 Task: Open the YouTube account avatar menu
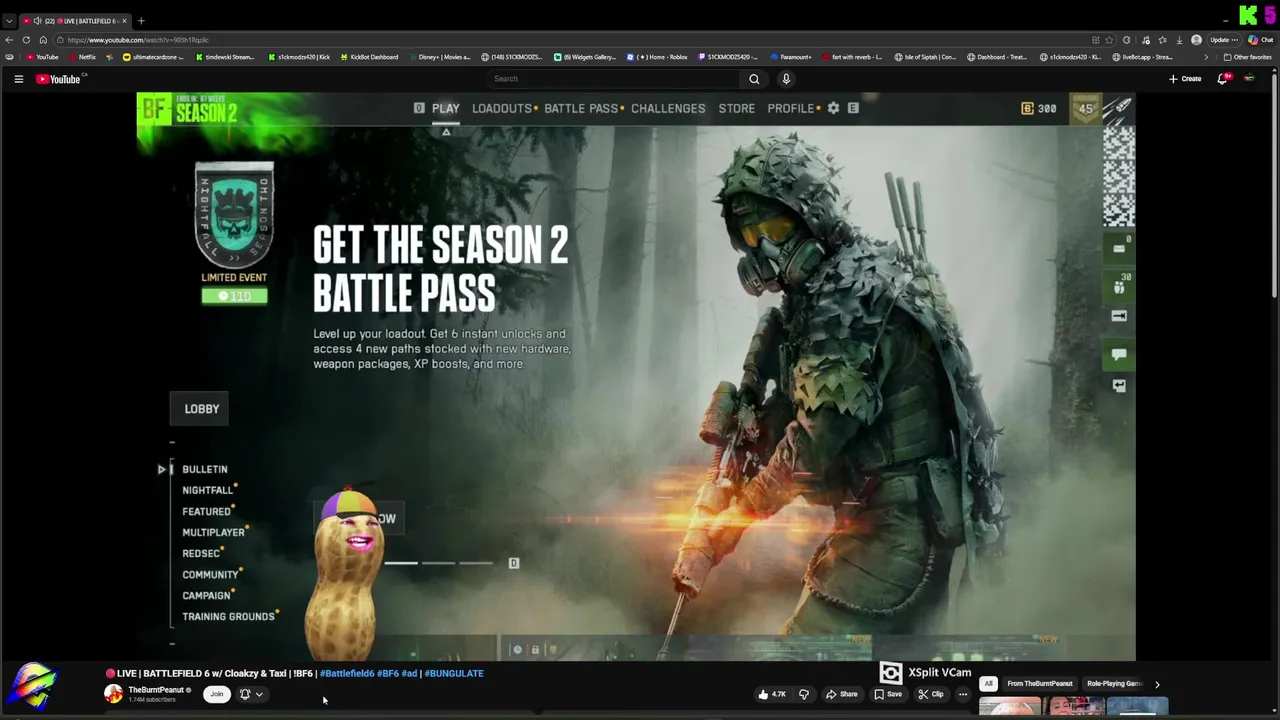coord(1249,79)
